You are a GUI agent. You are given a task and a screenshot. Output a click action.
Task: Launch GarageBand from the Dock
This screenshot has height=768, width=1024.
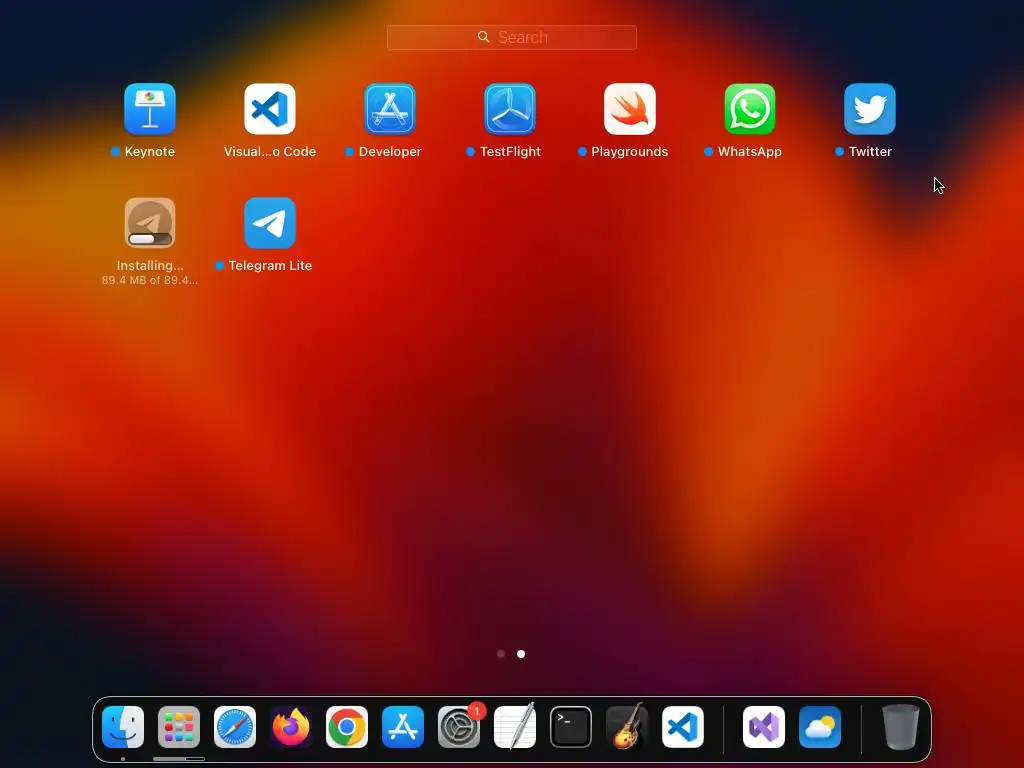(x=627, y=727)
